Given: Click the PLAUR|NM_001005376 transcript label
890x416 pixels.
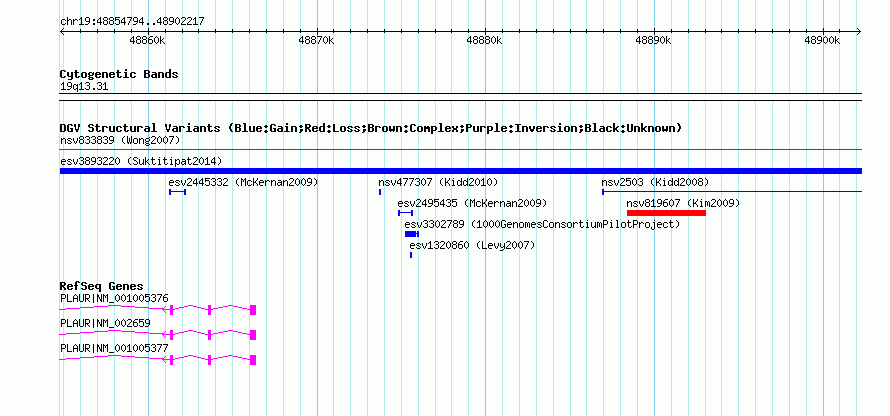Looking at the screenshot, I should 114,298.
